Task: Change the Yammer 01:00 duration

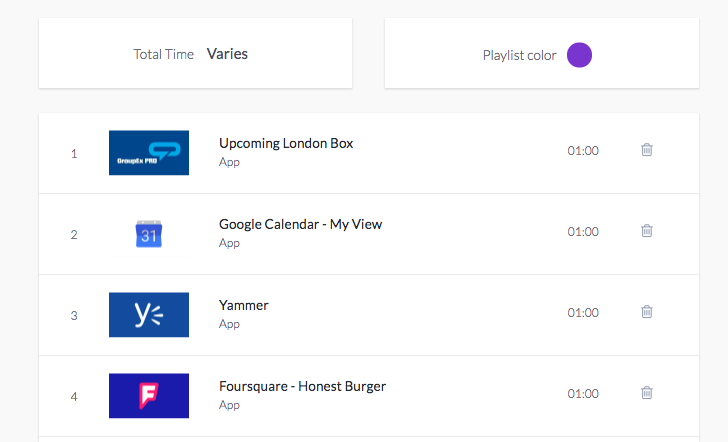Action: tap(583, 312)
